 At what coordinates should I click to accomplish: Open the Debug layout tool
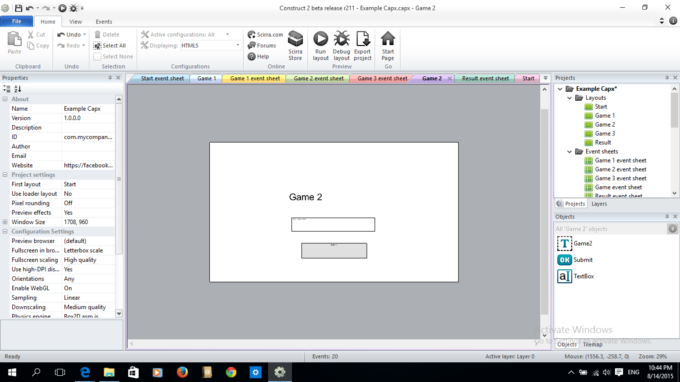coord(341,46)
